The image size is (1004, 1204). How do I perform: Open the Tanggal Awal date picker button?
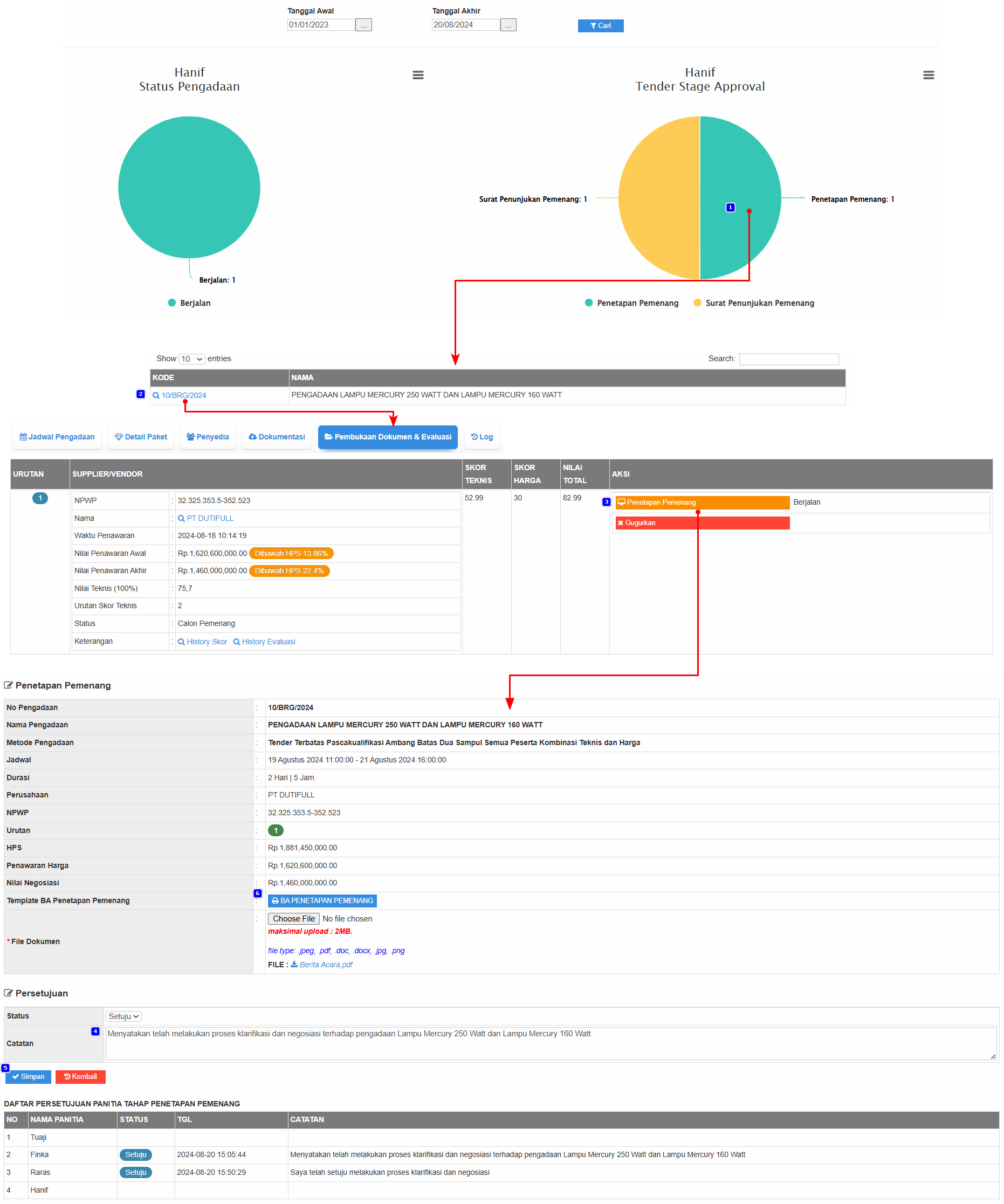click(x=363, y=25)
